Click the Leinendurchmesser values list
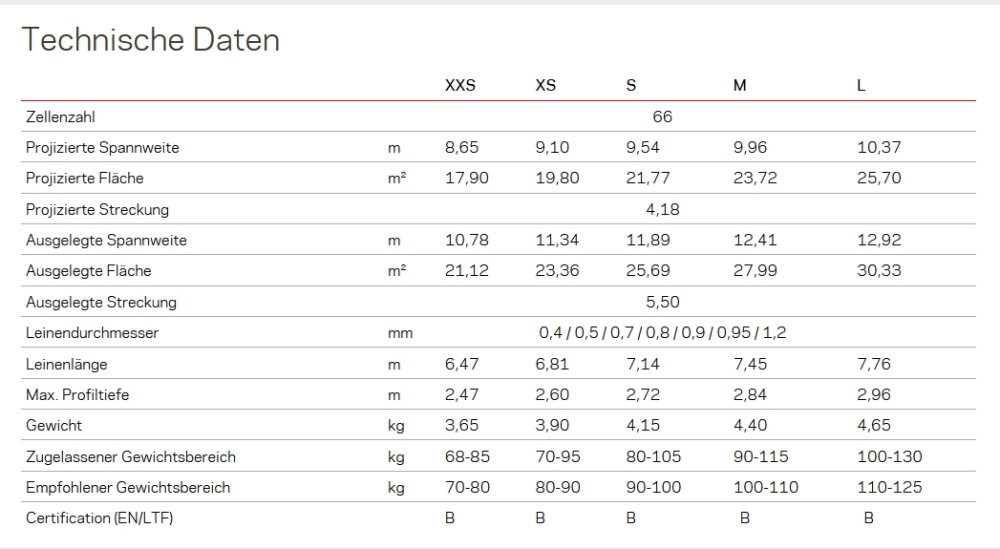 click(x=663, y=332)
